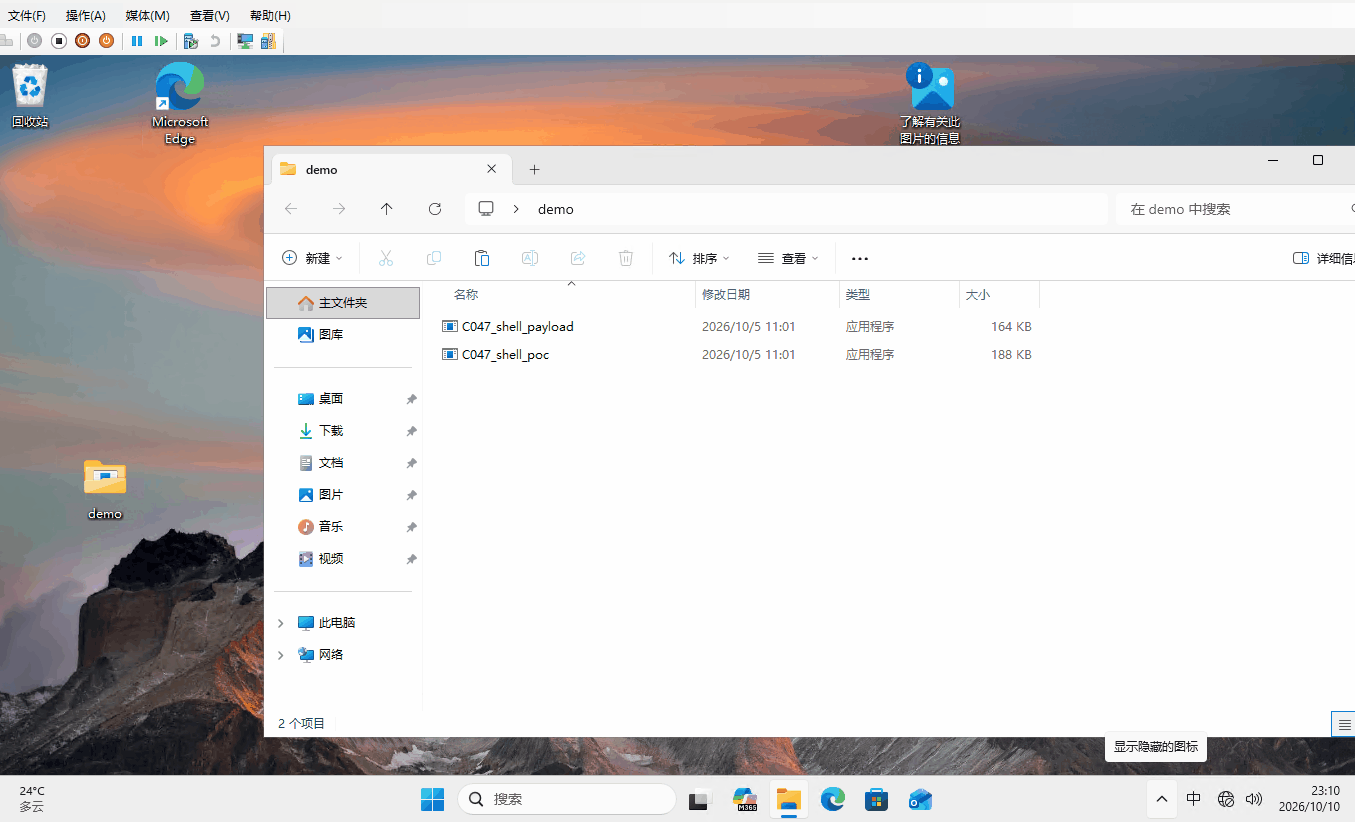The width and height of the screenshot is (1355, 822).
Task: Open the see more (…) toolbar button
Action: [860, 258]
